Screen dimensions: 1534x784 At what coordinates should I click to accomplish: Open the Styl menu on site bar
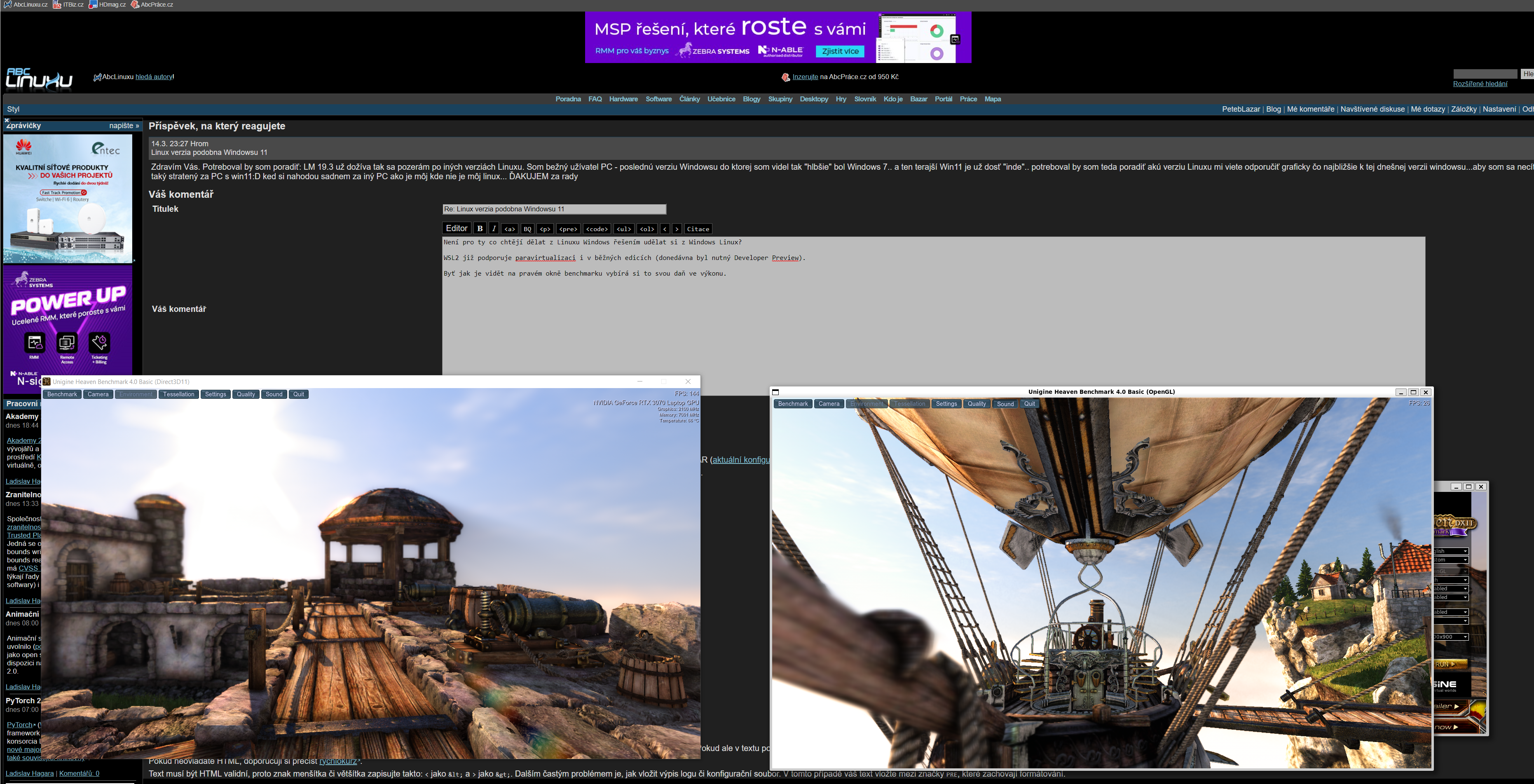(13, 110)
